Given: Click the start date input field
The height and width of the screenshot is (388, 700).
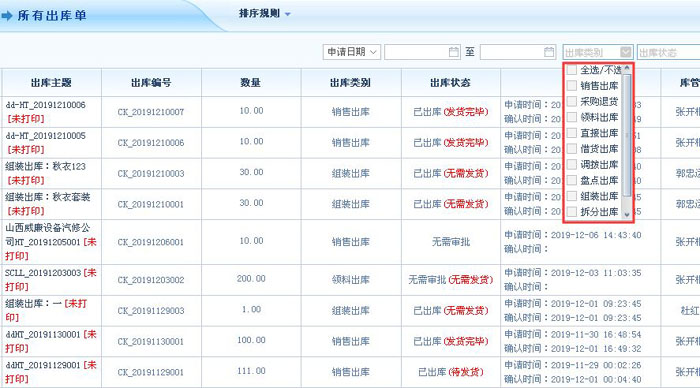Looking at the screenshot, I should [x=416, y=52].
